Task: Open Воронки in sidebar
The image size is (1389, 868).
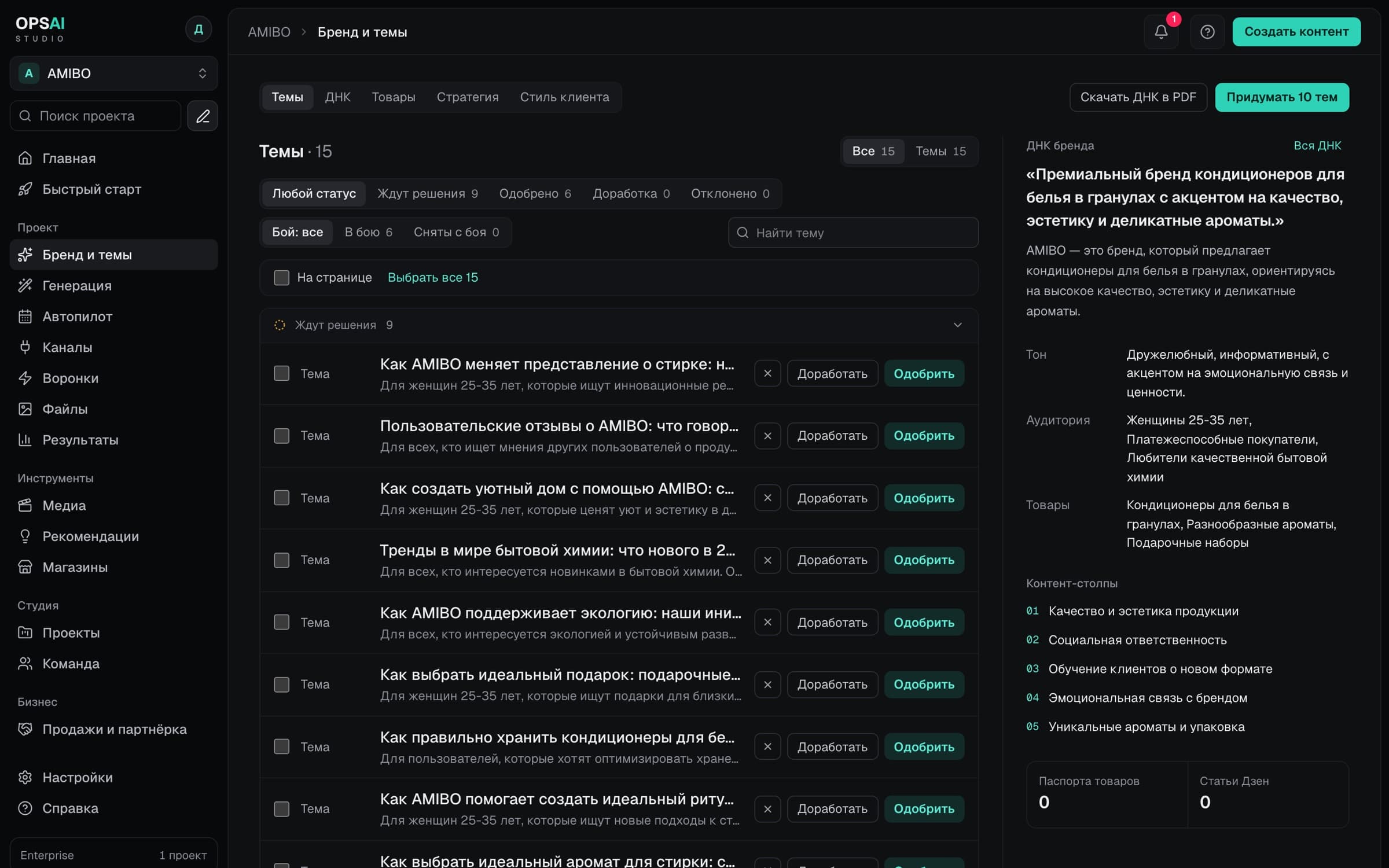Action: point(113,378)
